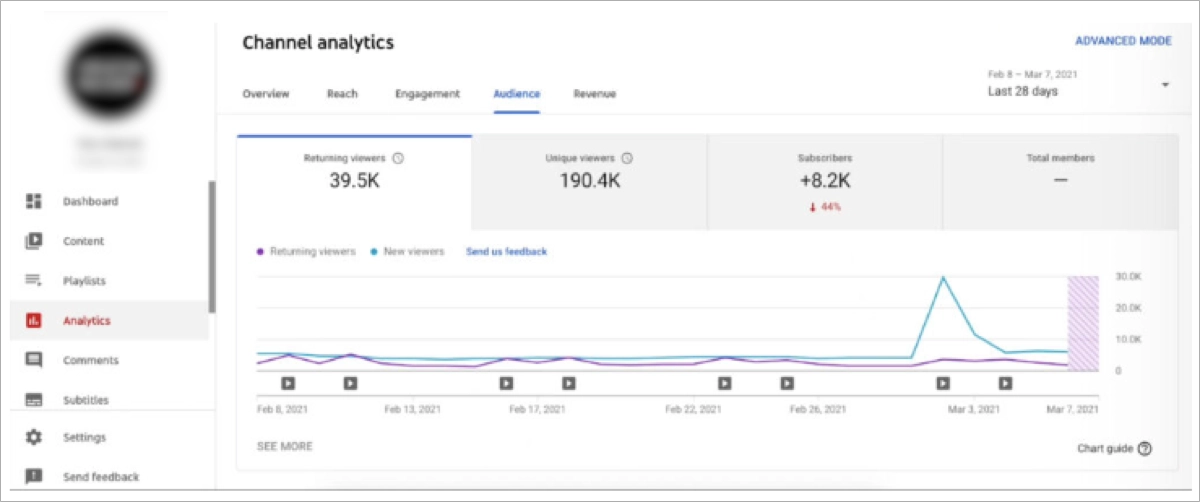
Task: Open the Chart guide
Action: pos(1115,449)
